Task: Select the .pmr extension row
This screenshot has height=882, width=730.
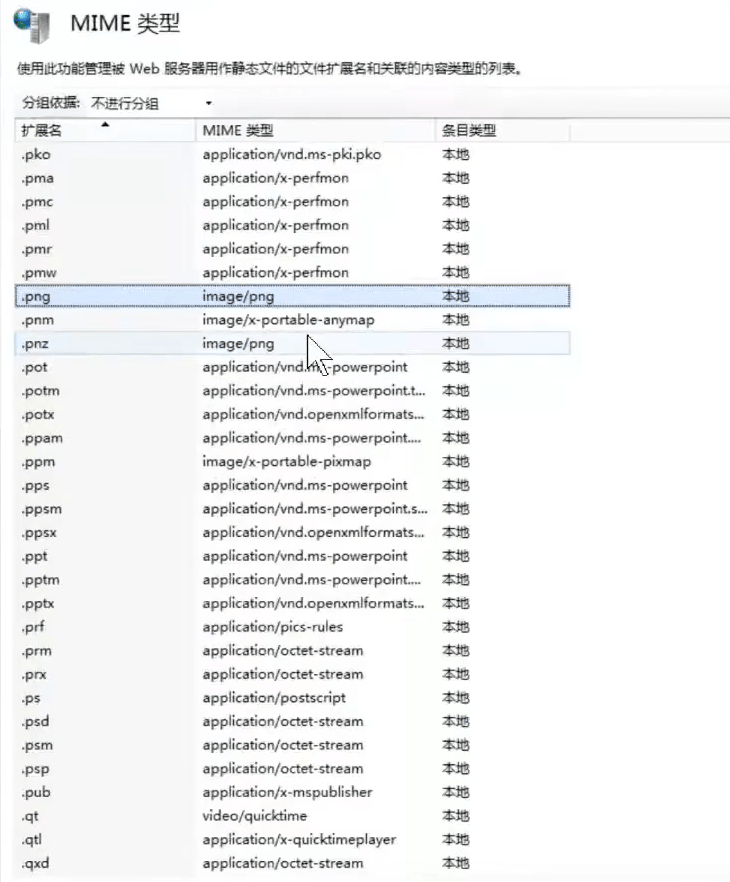Action: point(292,249)
